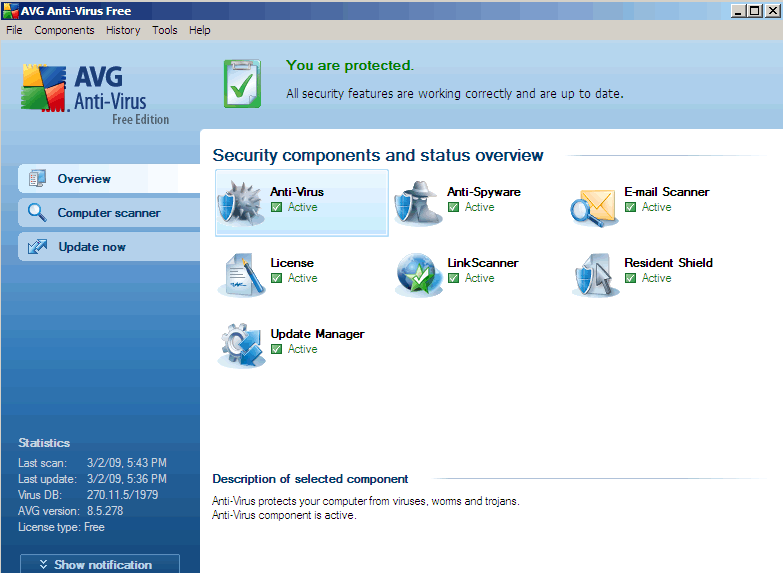
Task: Open the Update Manager gear icon
Action: click(x=242, y=345)
